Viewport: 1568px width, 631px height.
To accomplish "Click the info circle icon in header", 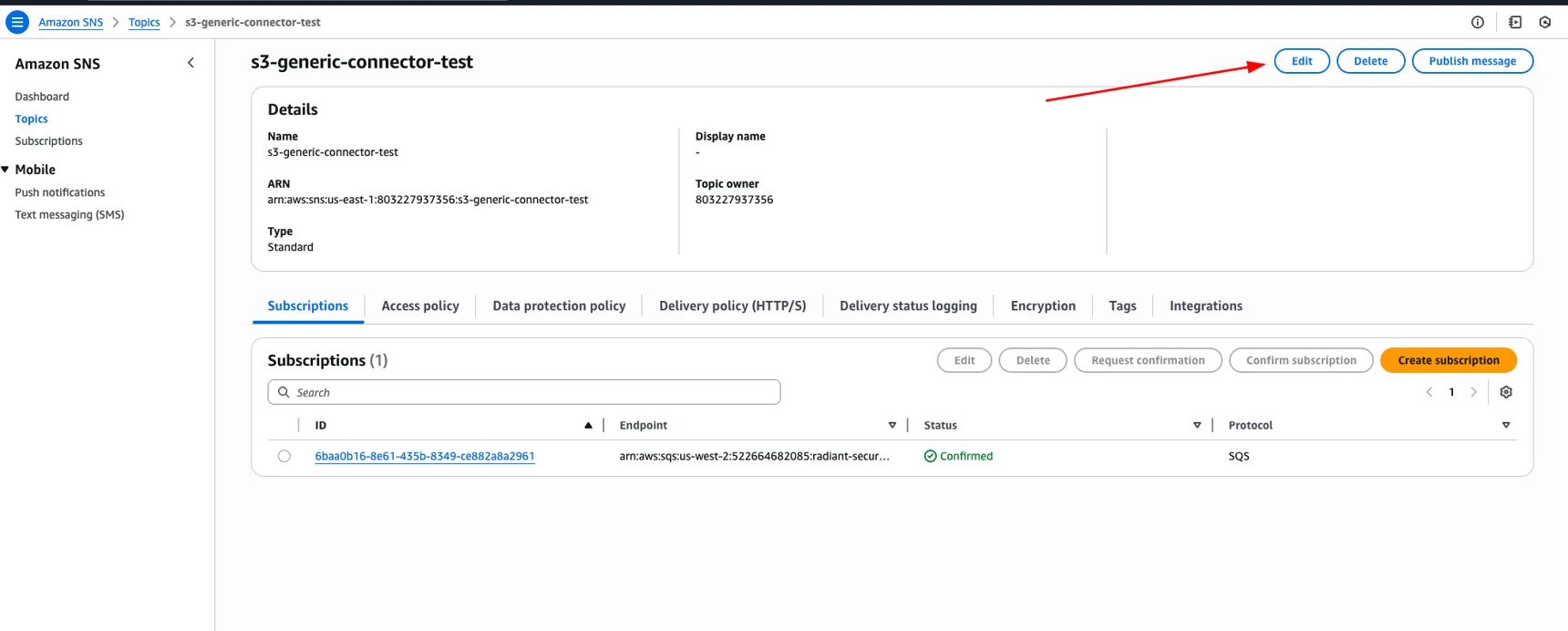I will tap(1477, 22).
